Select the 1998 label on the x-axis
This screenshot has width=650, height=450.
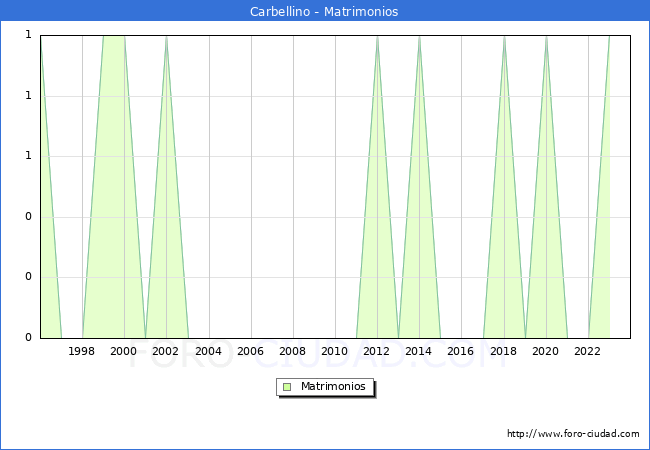(x=82, y=351)
